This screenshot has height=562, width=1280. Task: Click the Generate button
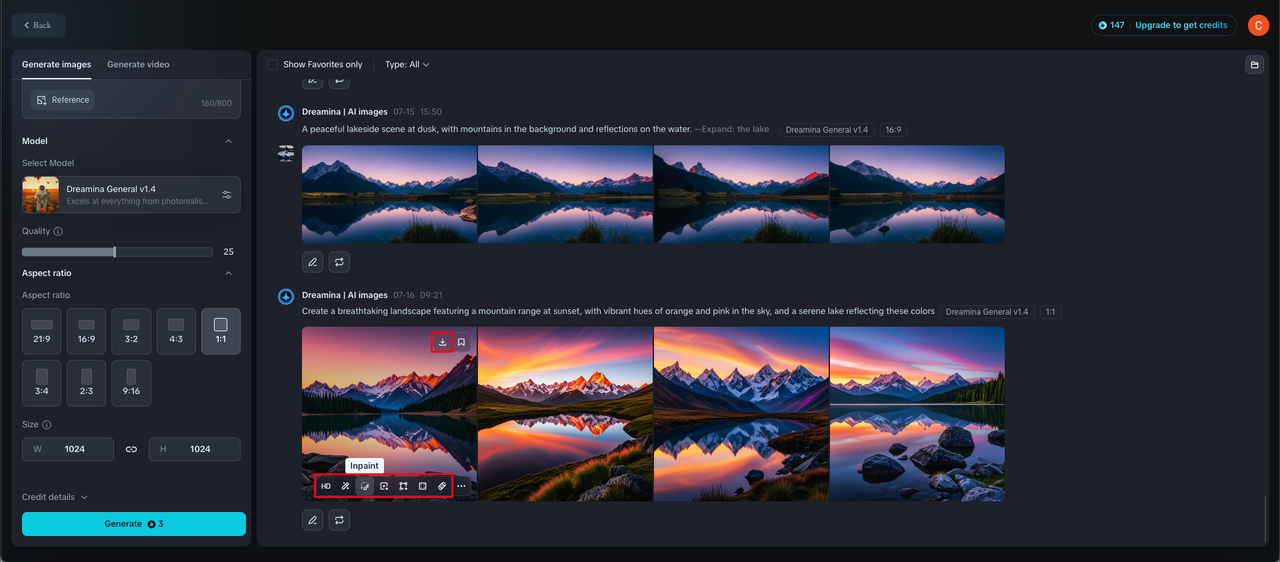[x=134, y=524]
